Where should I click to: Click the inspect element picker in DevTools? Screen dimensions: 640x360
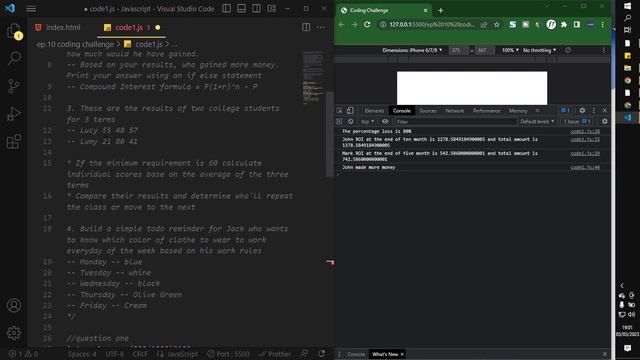[340, 111]
